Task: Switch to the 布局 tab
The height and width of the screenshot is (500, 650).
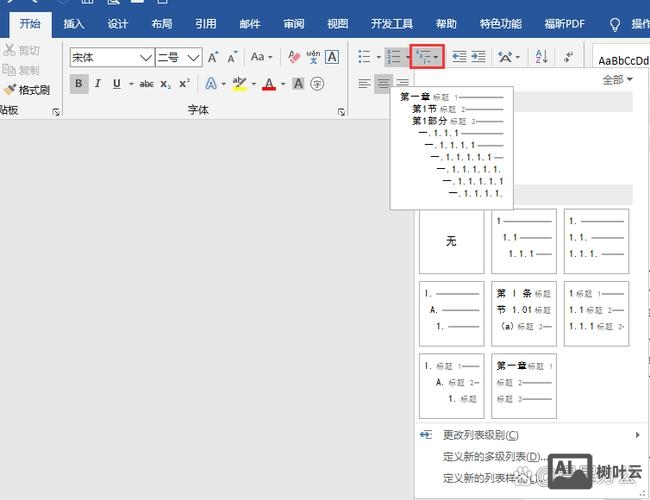Action: tap(162, 24)
